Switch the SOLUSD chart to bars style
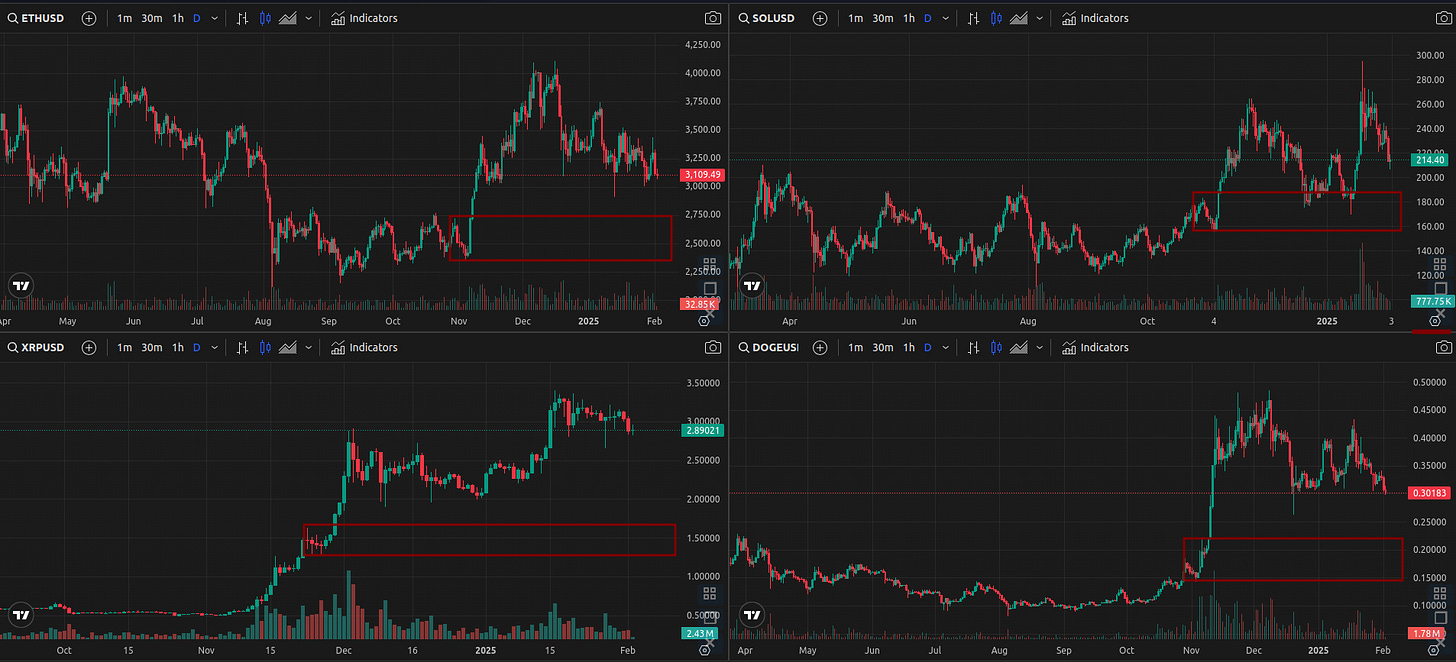1456x662 pixels. coord(973,18)
